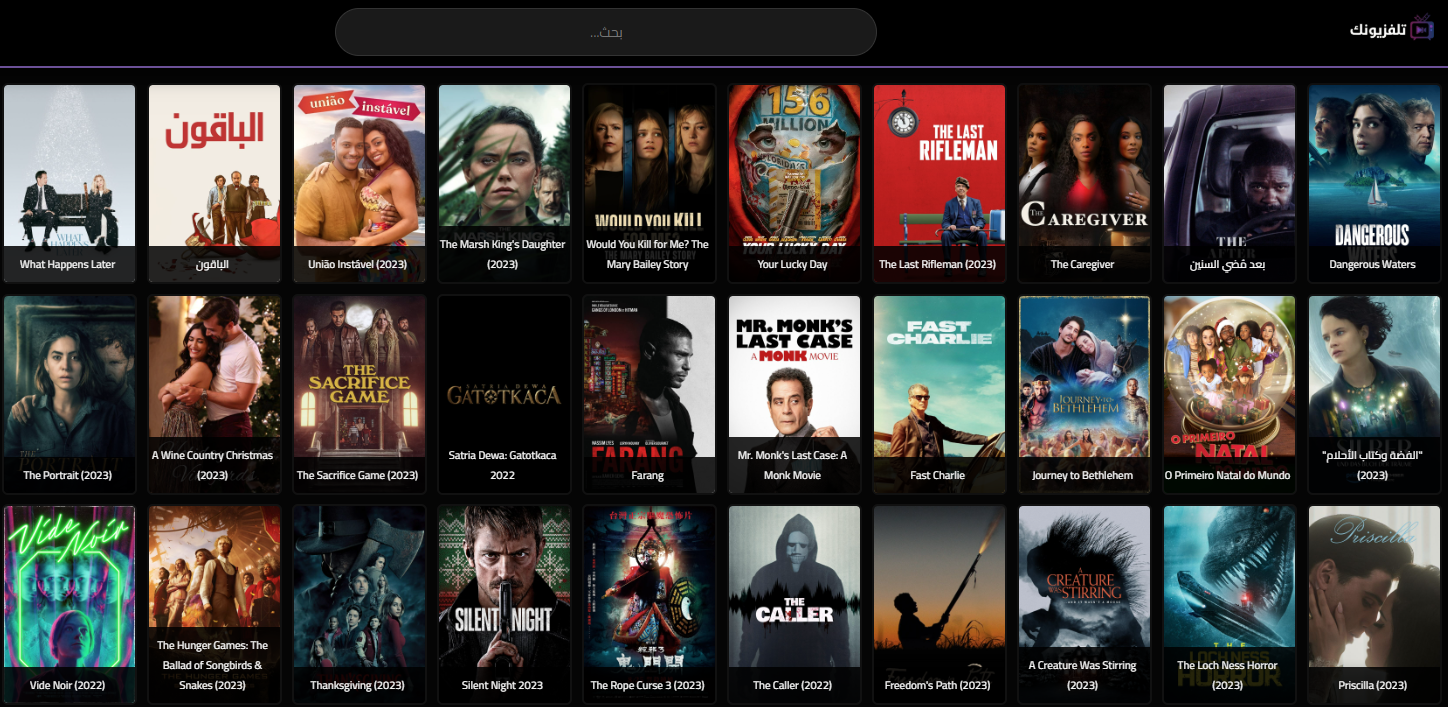Click the purple TV logo icon
Viewport: 1448px width, 707px height.
(x=1421, y=29)
